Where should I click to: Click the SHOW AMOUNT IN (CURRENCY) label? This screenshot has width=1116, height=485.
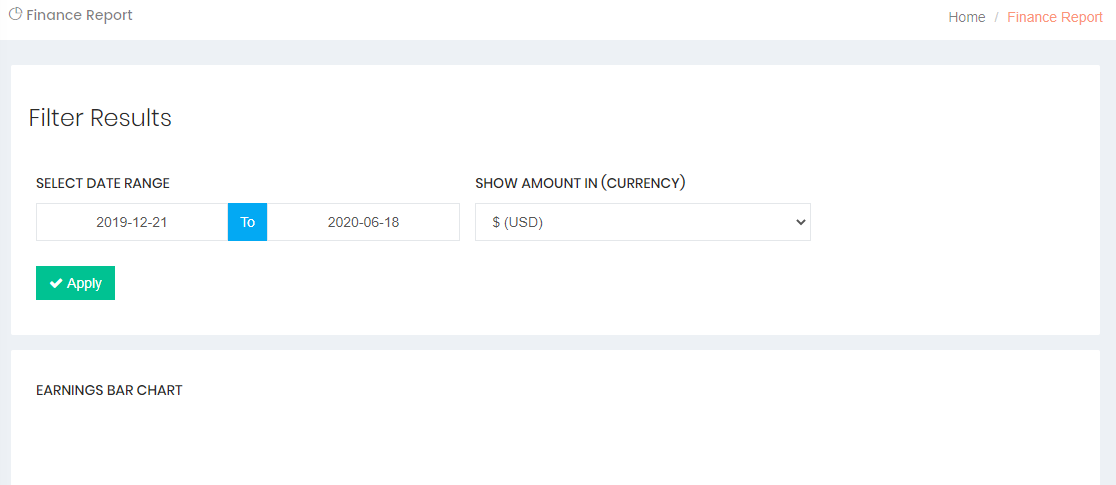(x=580, y=183)
